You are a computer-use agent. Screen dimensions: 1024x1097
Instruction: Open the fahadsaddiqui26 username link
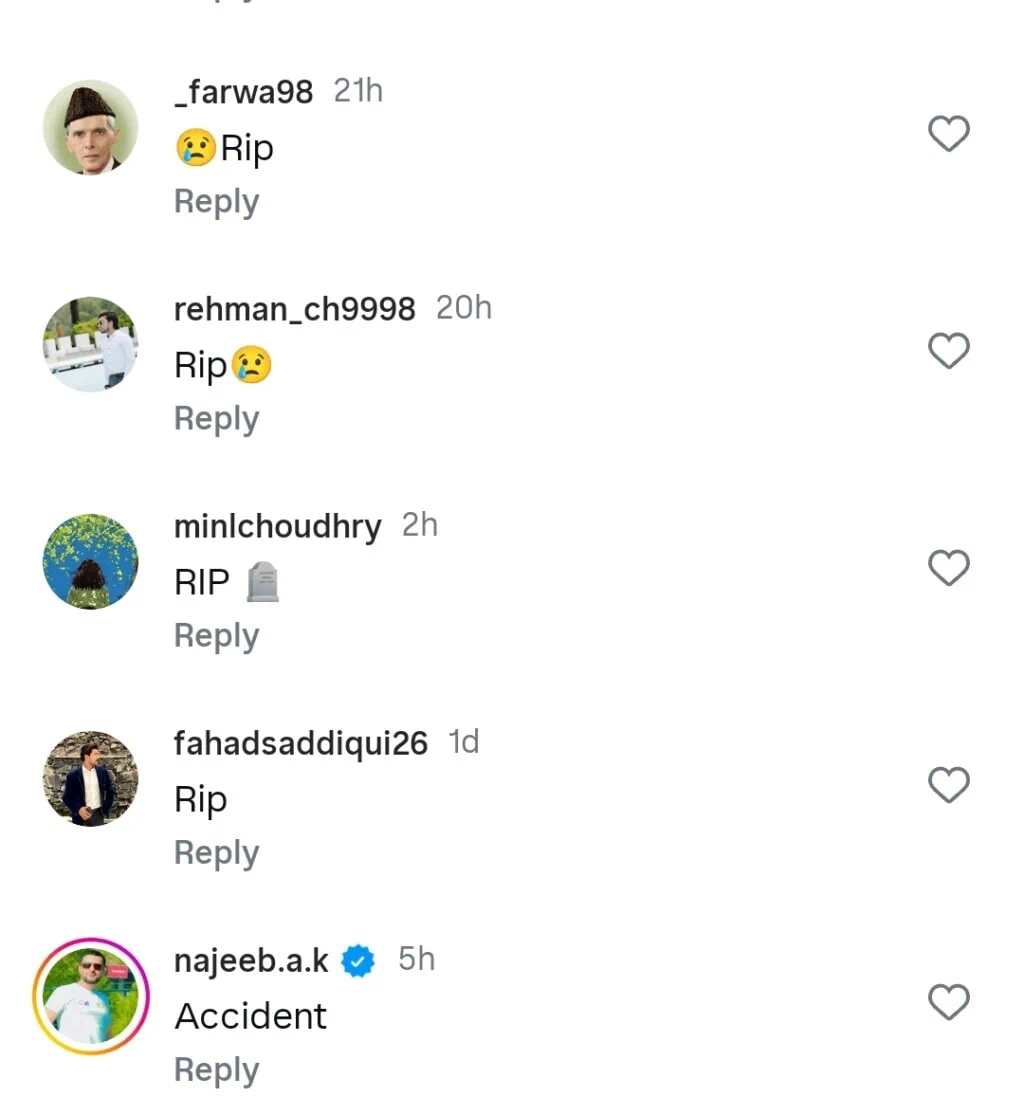(x=300, y=743)
